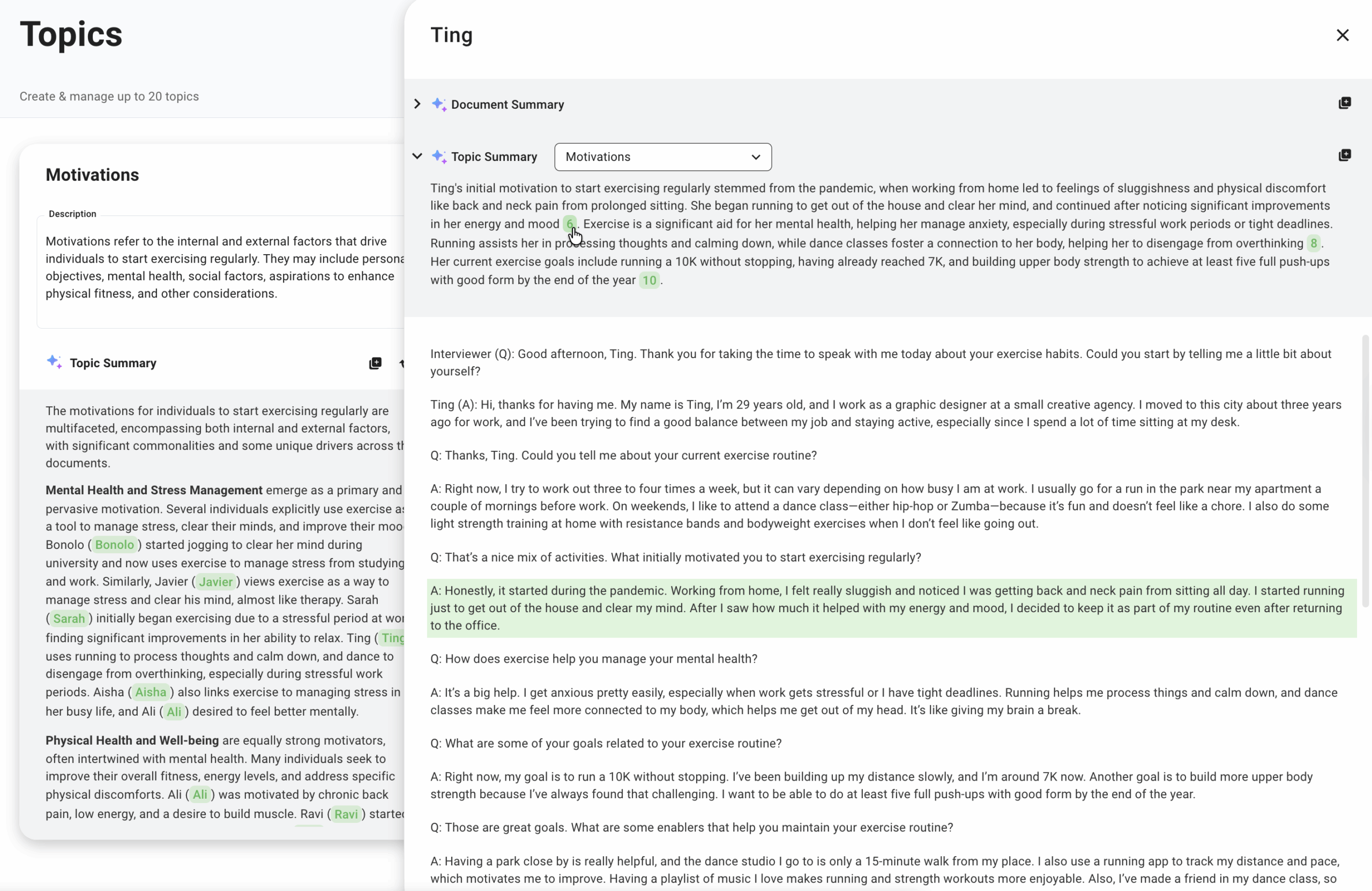Image resolution: width=1372 pixels, height=891 pixels.
Task: Open the Sarah document tag
Action: point(69,618)
